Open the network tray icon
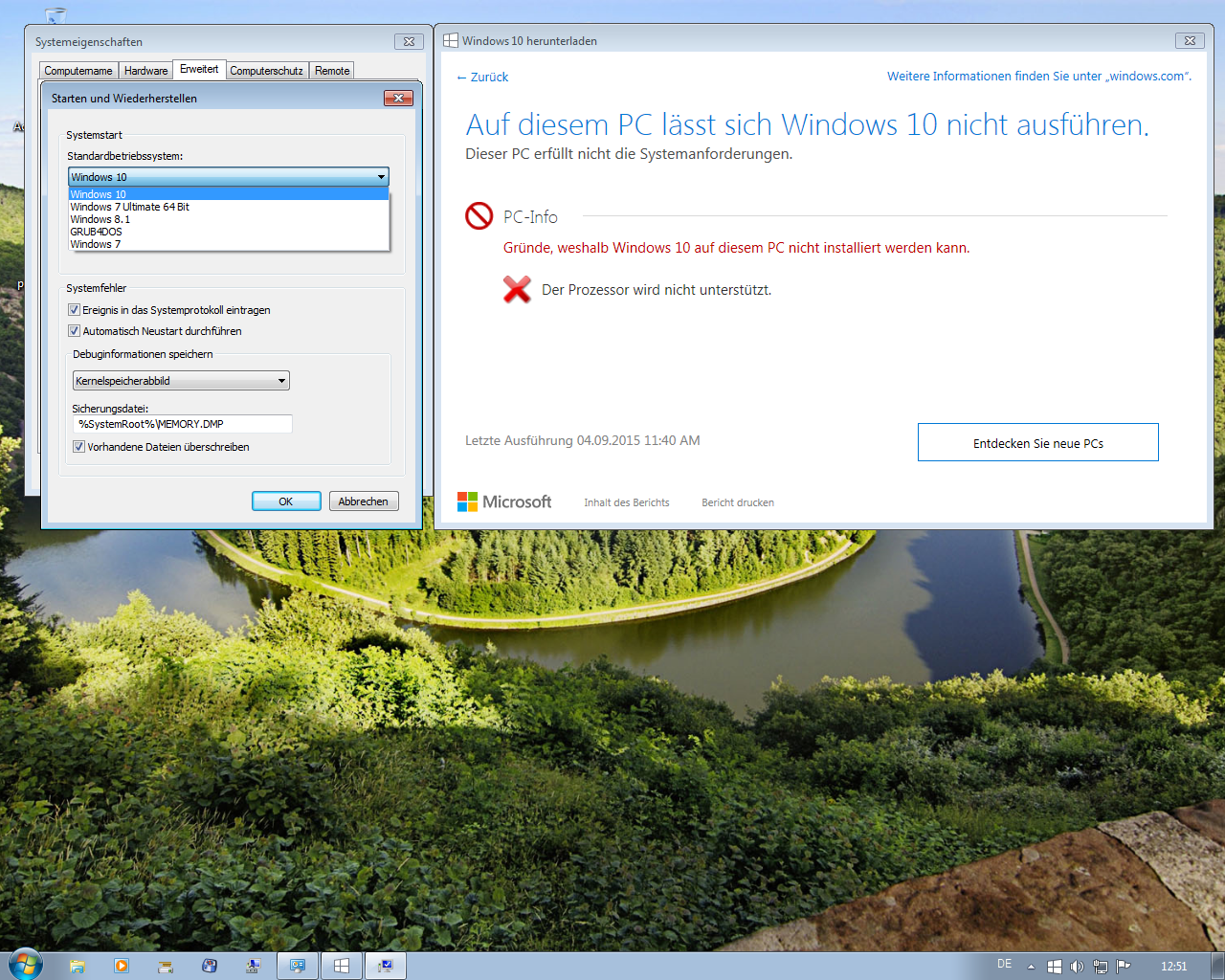 click(x=1101, y=967)
